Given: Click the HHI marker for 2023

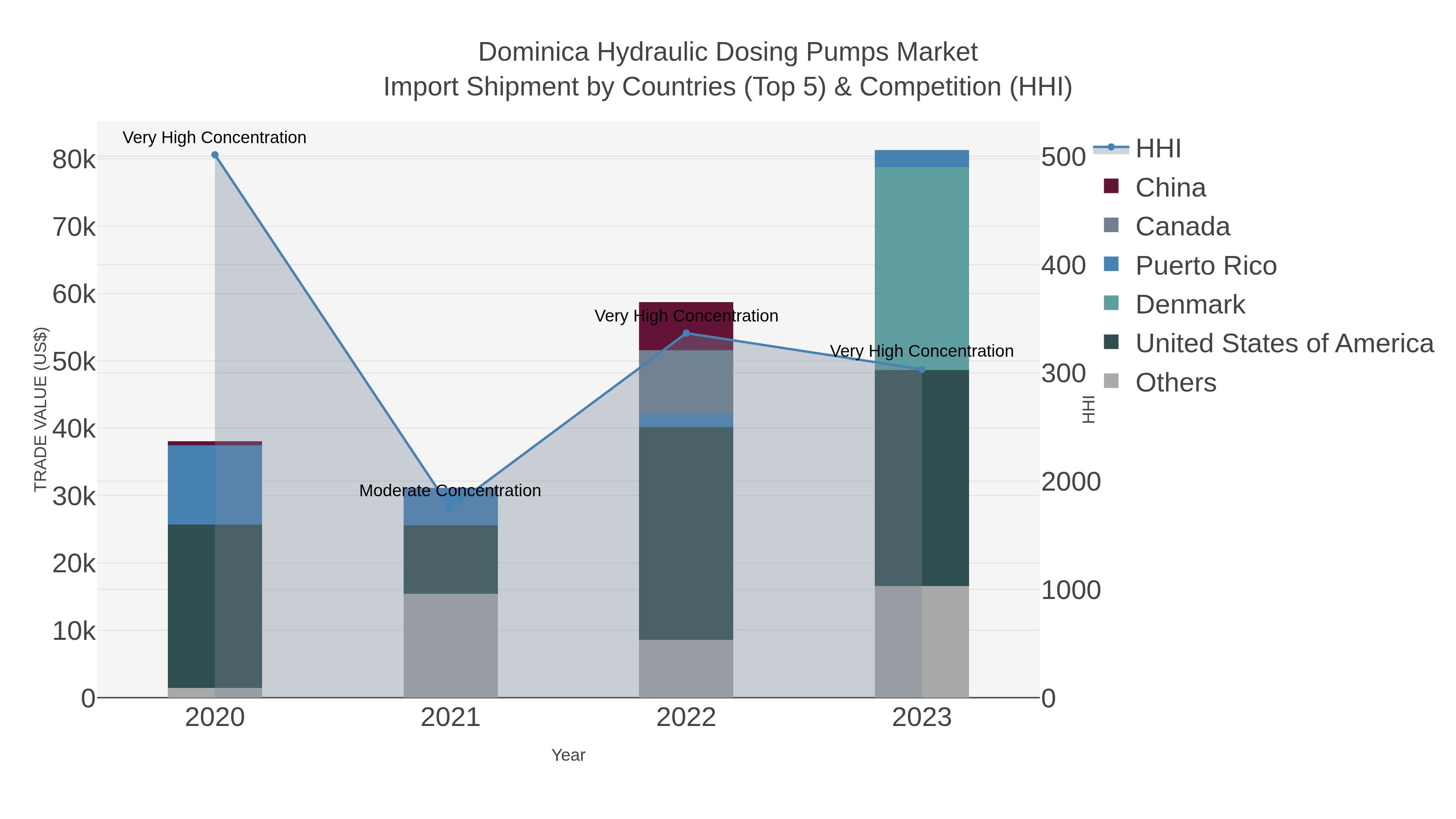Looking at the screenshot, I should tap(922, 370).
